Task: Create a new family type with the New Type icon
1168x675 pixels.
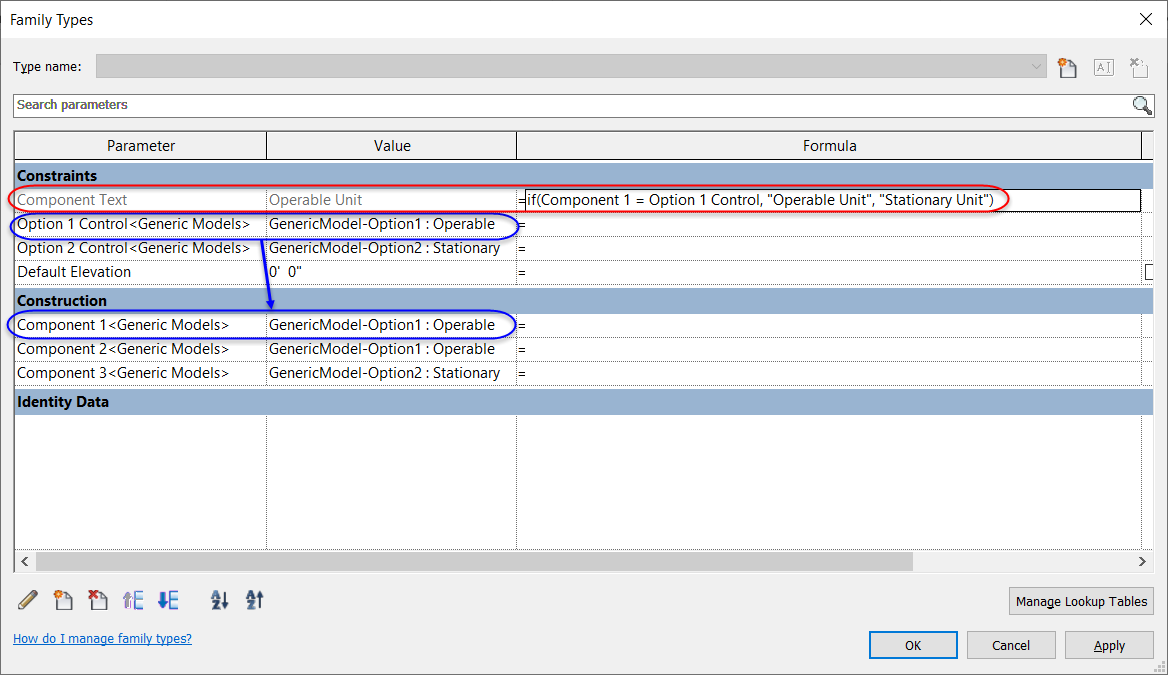Action: click(x=1066, y=67)
